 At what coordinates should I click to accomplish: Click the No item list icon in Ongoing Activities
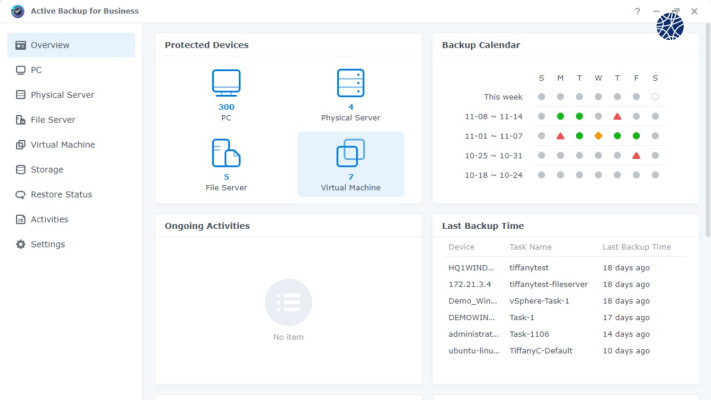coord(288,302)
